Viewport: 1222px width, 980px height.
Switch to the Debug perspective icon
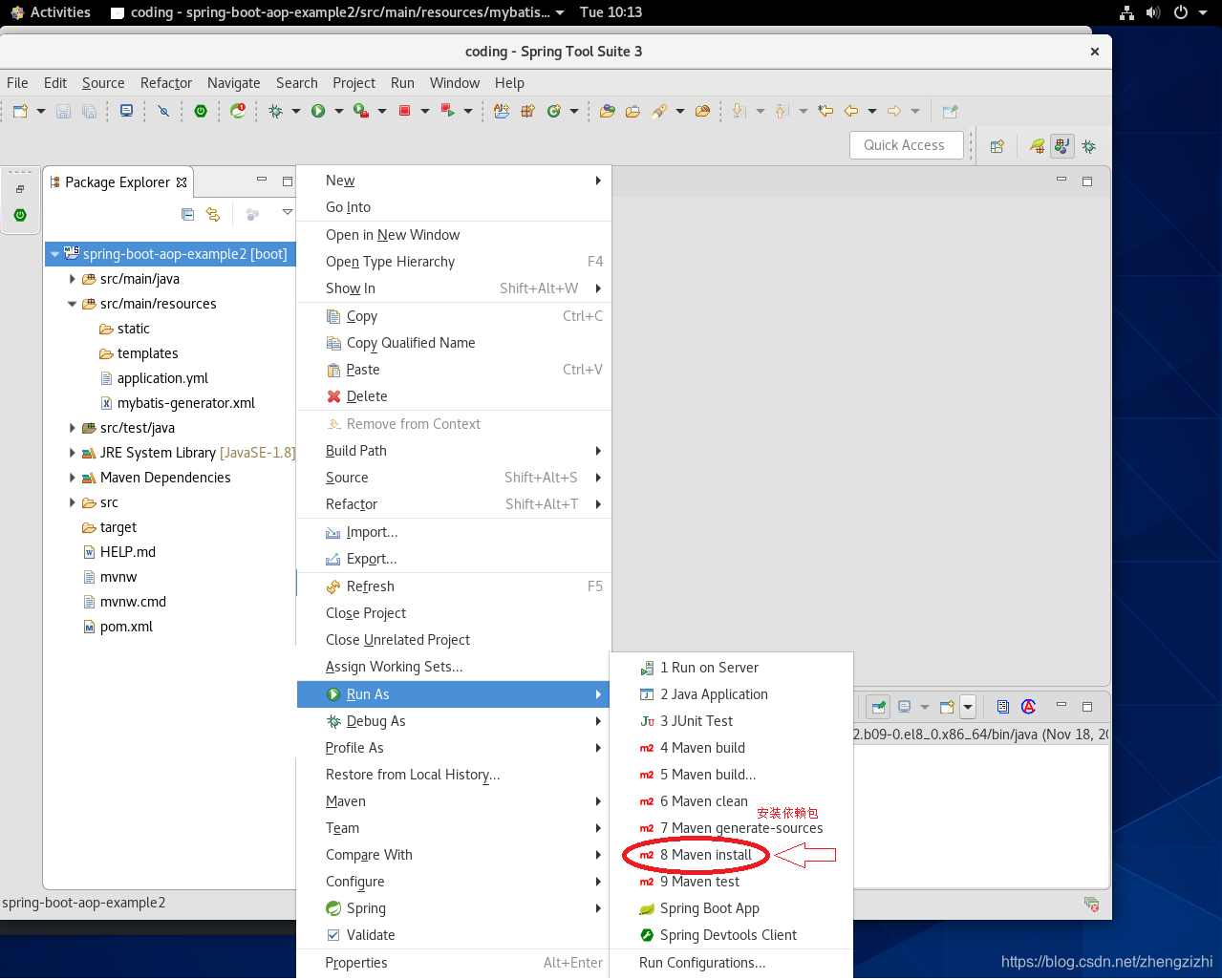point(1088,146)
